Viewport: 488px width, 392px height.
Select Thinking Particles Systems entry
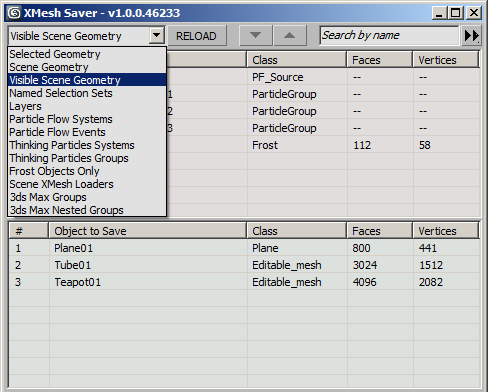(x=87, y=145)
